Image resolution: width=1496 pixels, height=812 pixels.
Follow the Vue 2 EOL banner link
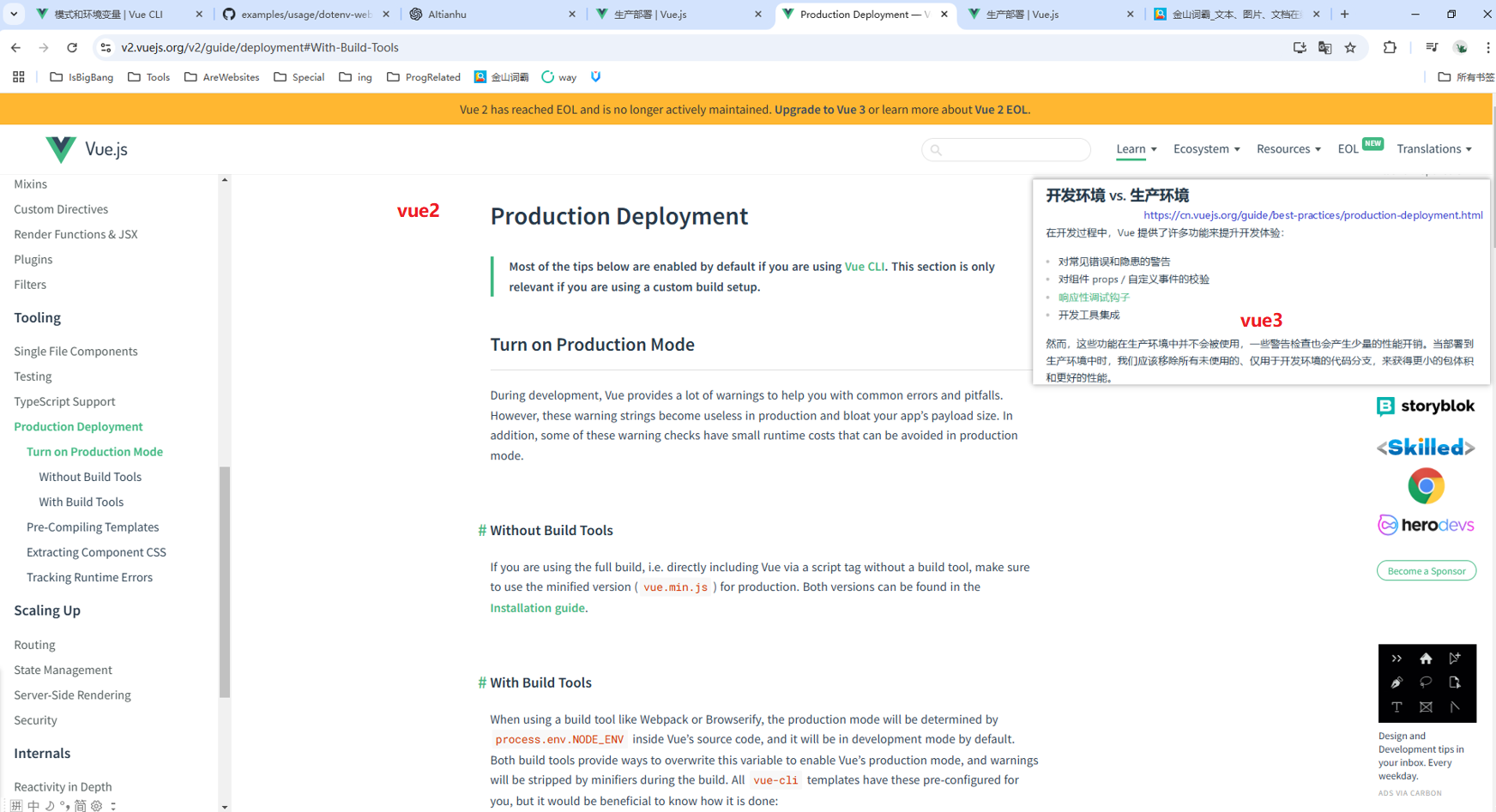pos(1001,110)
